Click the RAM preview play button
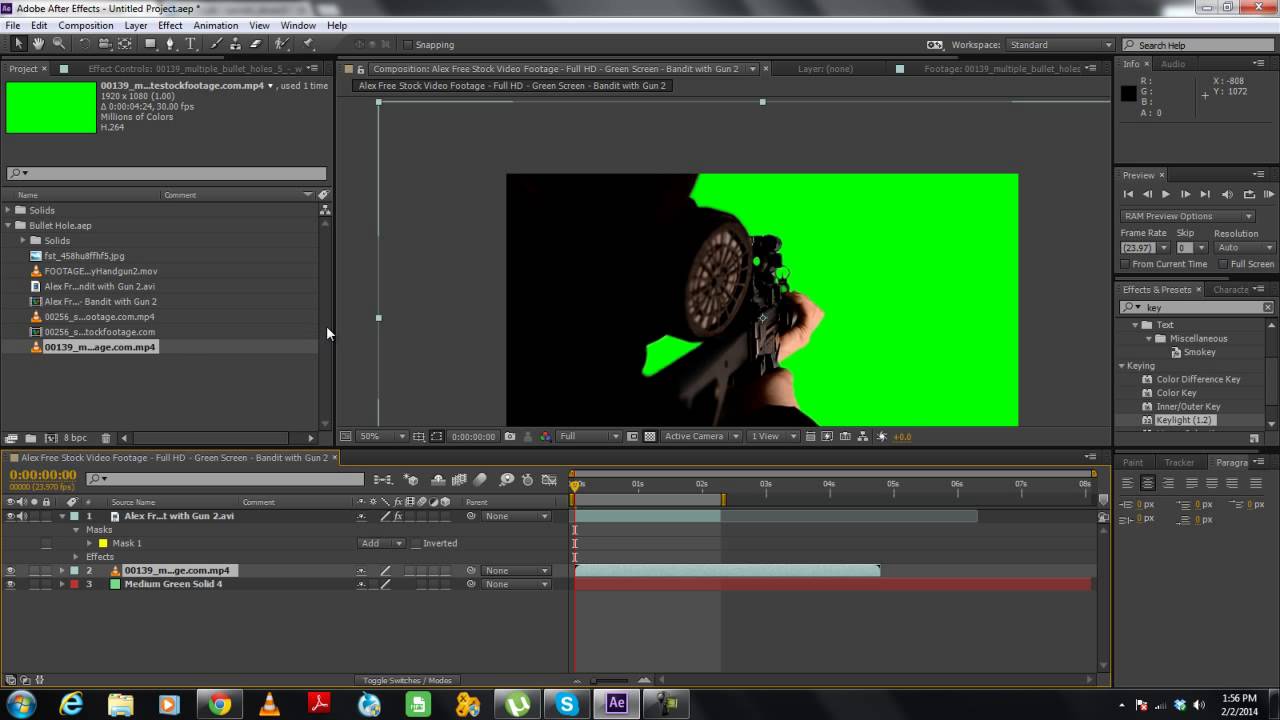 click(1269, 194)
